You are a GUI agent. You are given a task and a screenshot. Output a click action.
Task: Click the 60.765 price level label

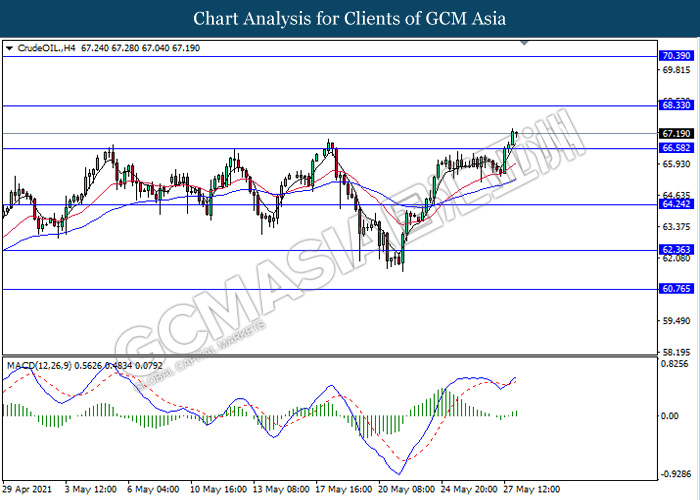pyautogui.click(x=676, y=289)
